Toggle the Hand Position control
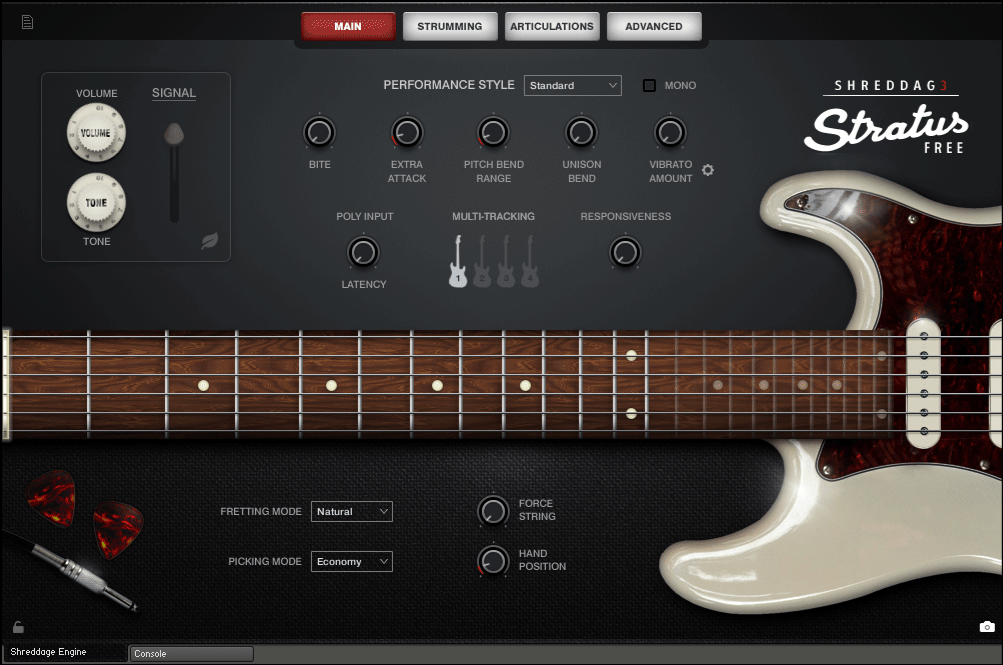Image resolution: width=1003 pixels, height=665 pixels. point(493,561)
